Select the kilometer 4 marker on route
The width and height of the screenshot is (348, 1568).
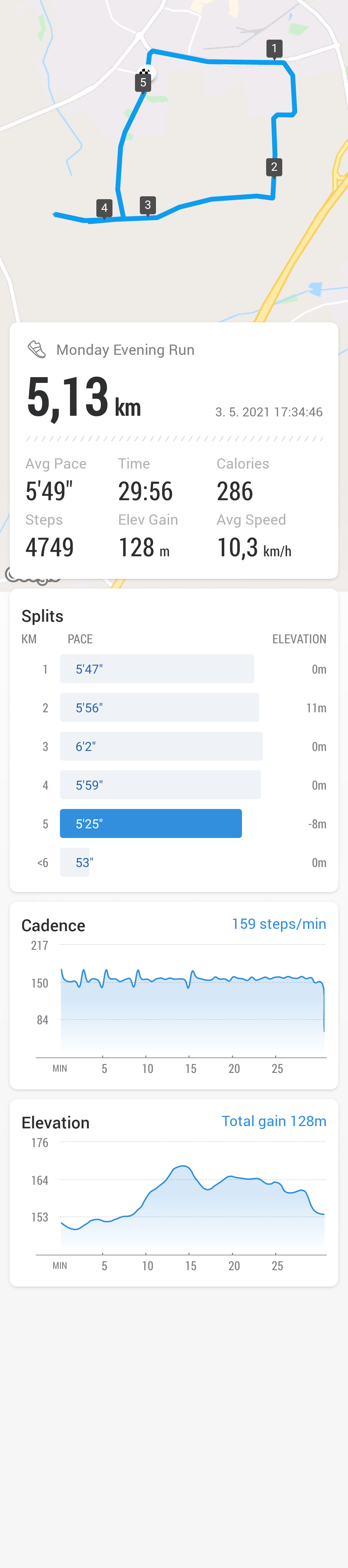(x=104, y=209)
